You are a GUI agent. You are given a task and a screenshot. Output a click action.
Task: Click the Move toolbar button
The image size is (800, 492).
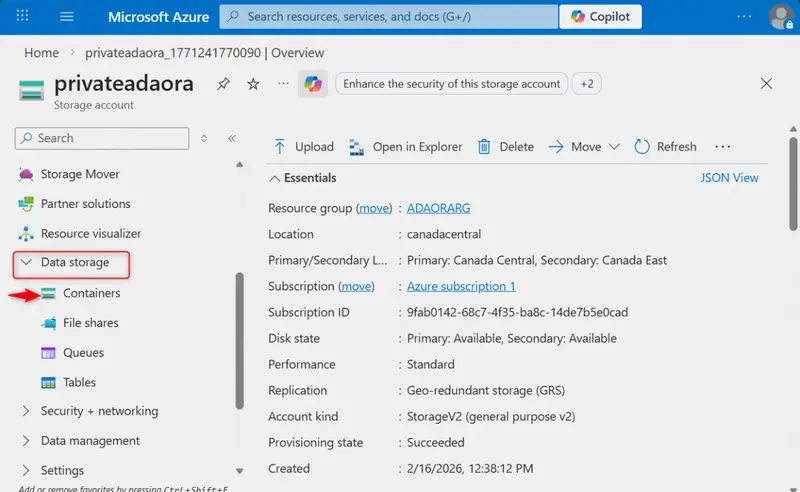click(x=575, y=146)
